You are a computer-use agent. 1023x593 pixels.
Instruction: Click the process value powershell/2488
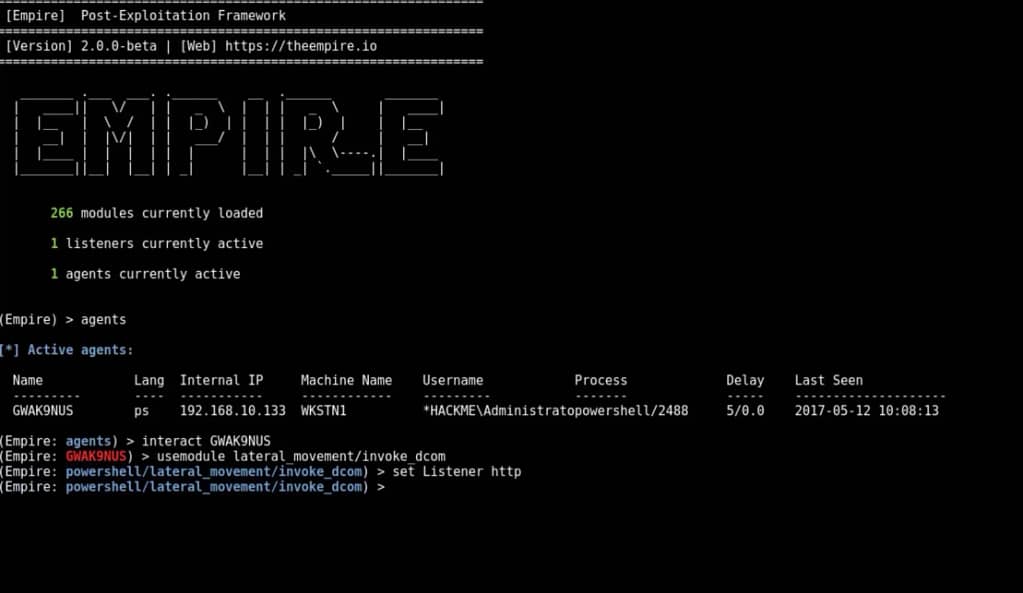632,411
